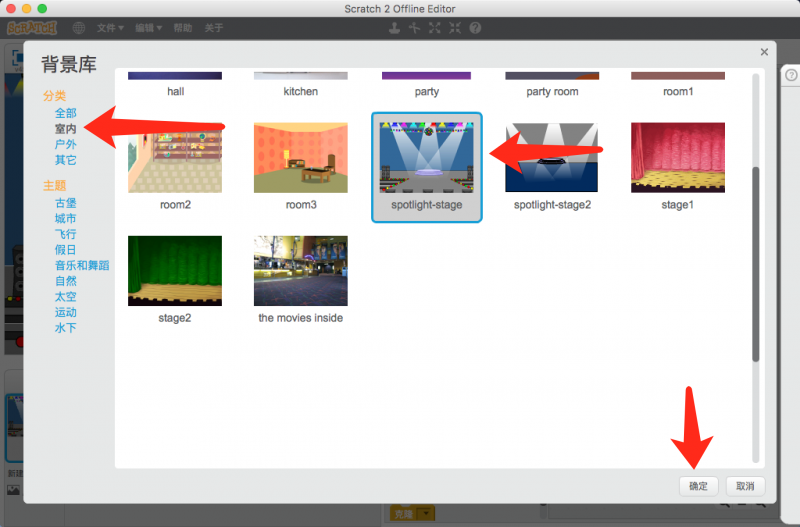Screen dimensions: 800x527
Task: Filter by 运动 theme
Action: pos(66,312)
